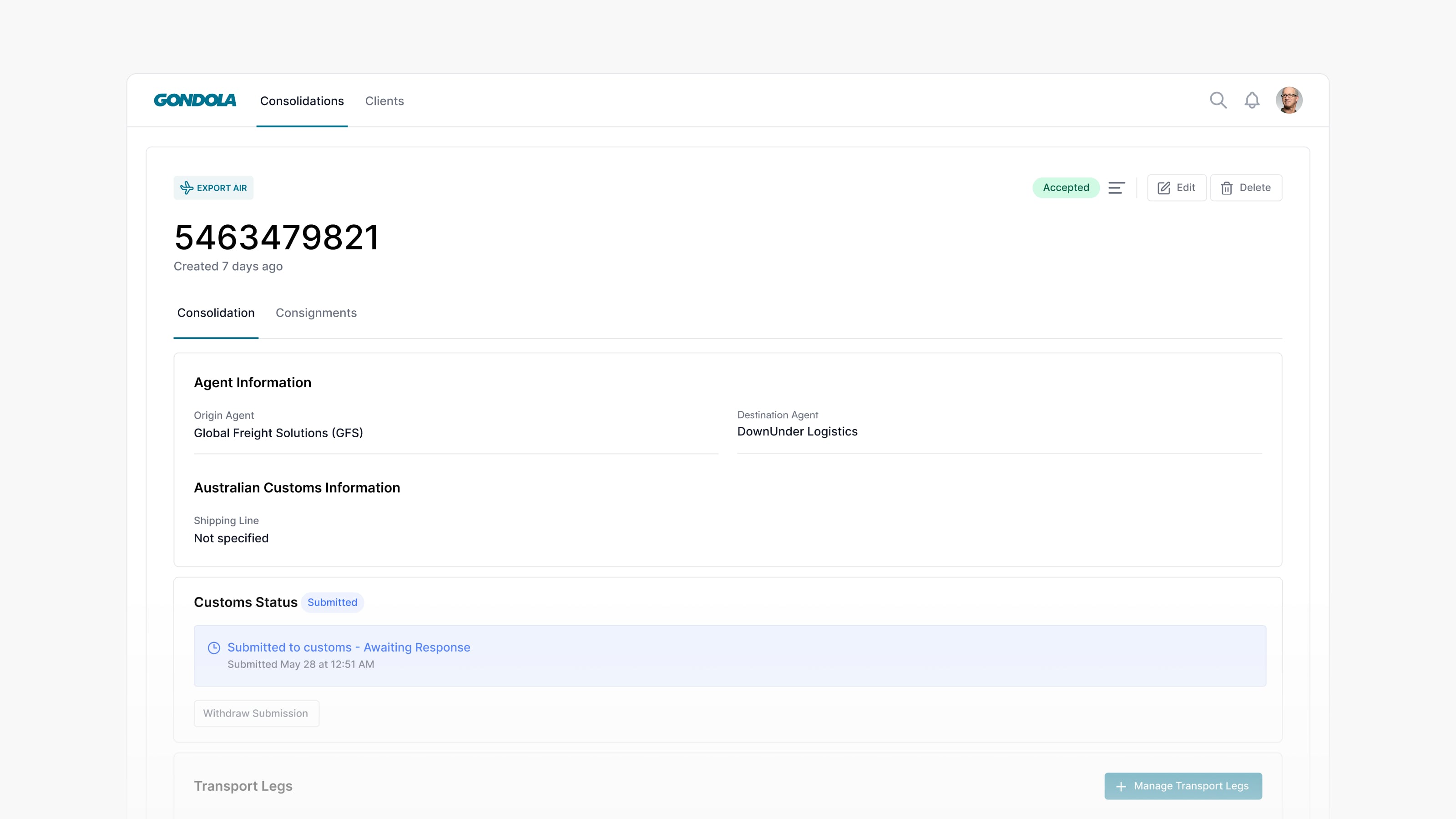The image size is (1456, 819).
Task: Select Consolidations nav tab
Action: 302,101
